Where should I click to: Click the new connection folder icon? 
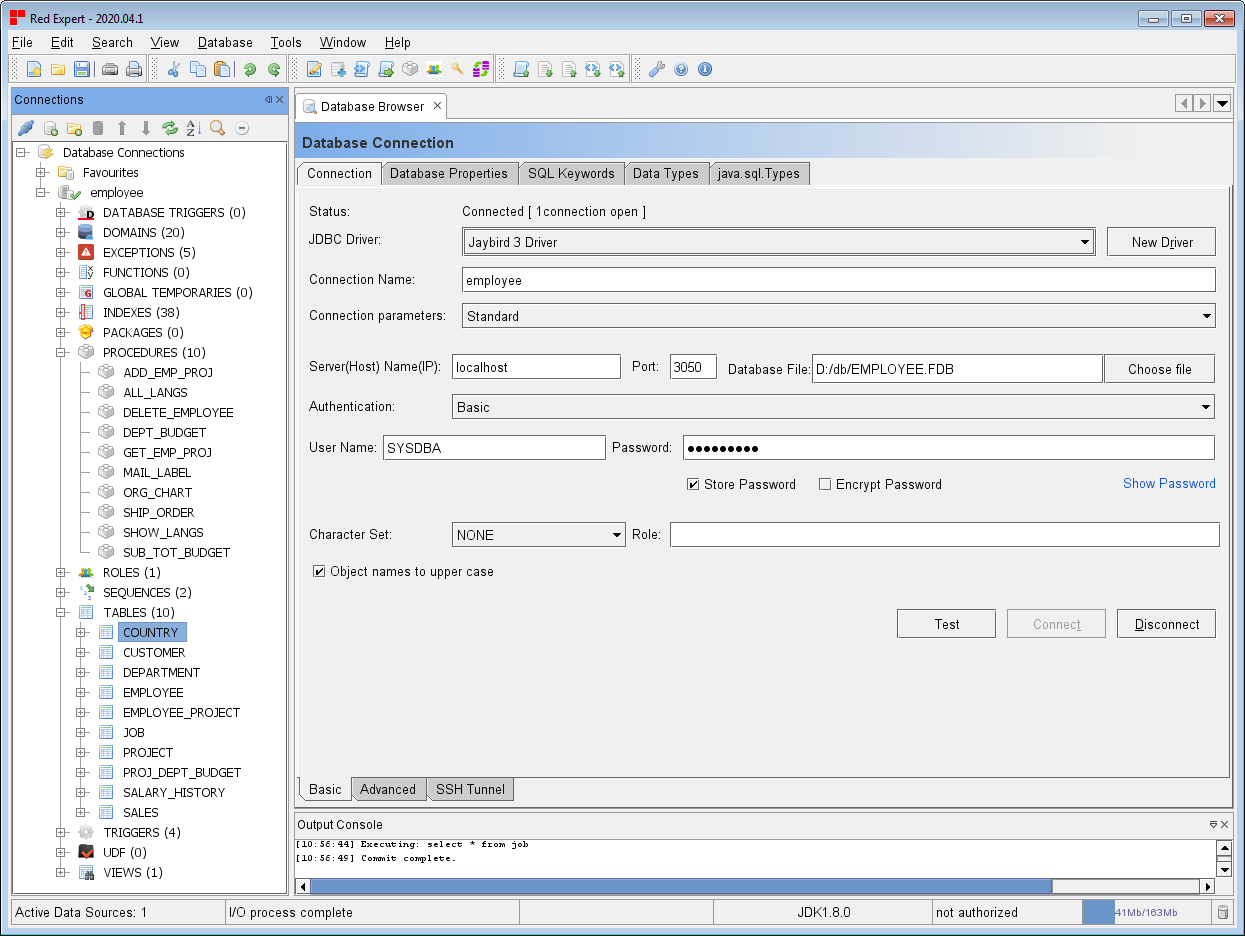click(x=74, y=128)
